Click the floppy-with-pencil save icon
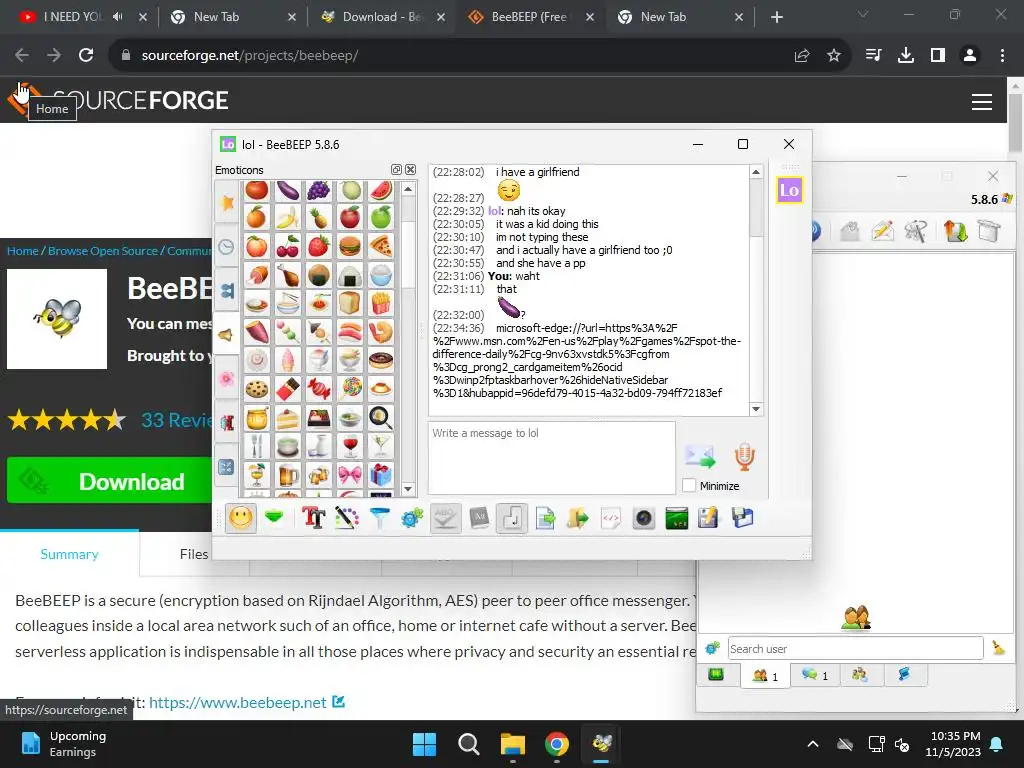This screenshot has height=768, width=1024. (x=709, y=519)
